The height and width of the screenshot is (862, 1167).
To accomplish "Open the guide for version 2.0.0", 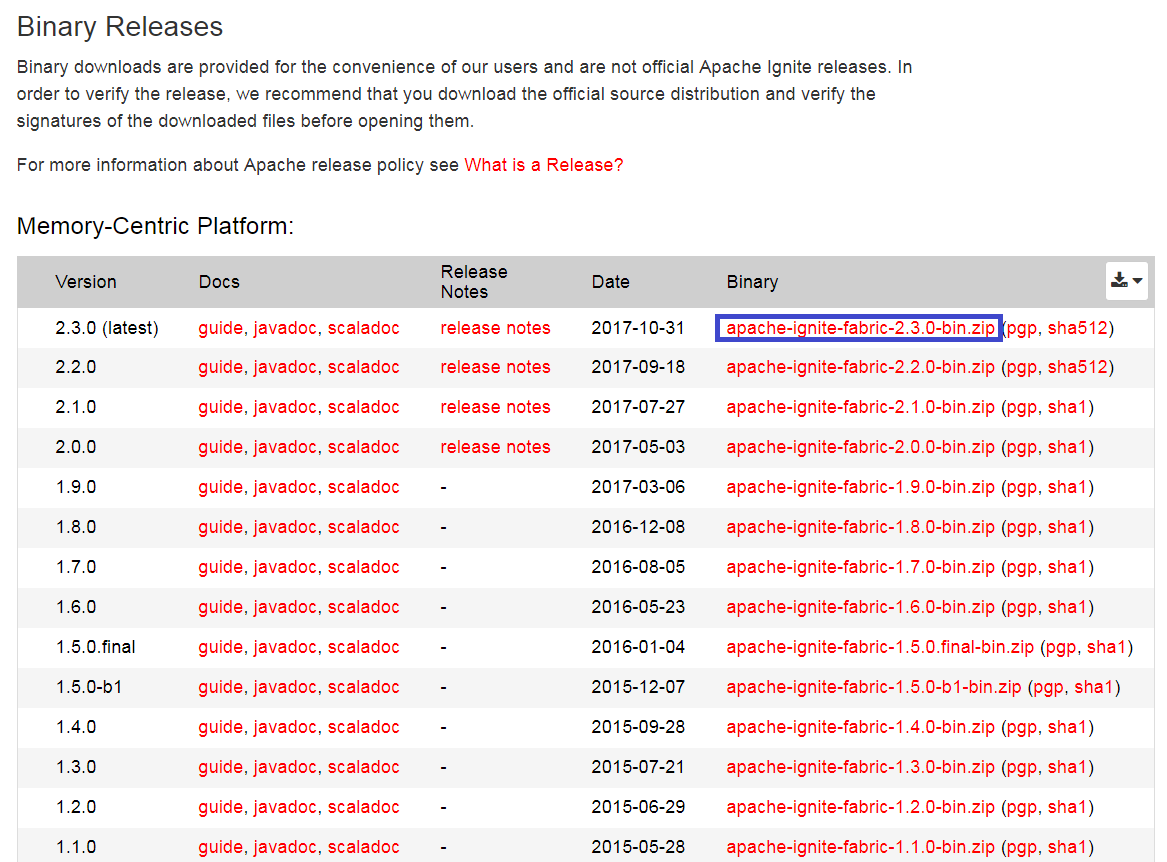I will (x=220, y=447).
